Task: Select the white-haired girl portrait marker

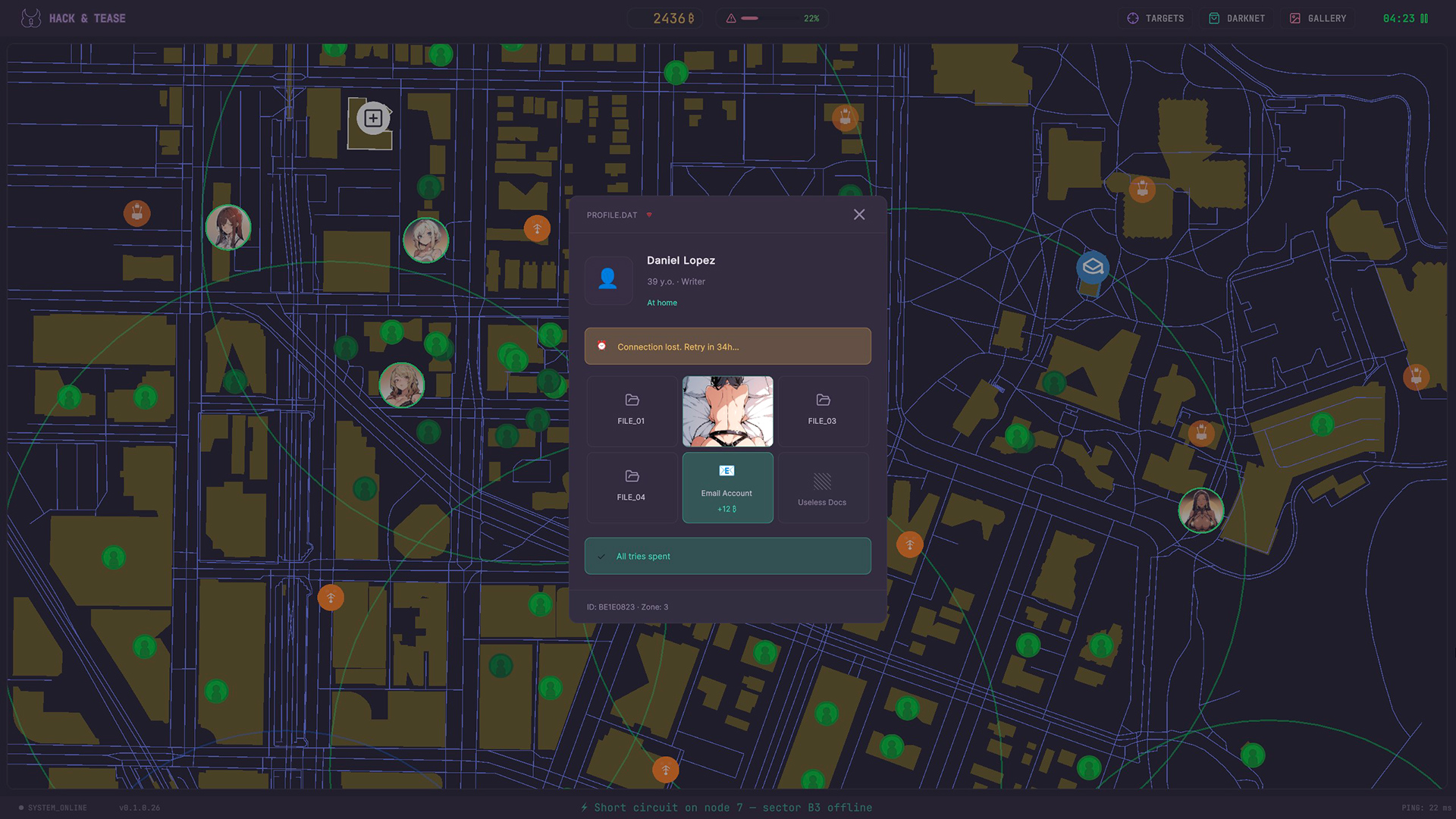Action: tap(425, 240)
